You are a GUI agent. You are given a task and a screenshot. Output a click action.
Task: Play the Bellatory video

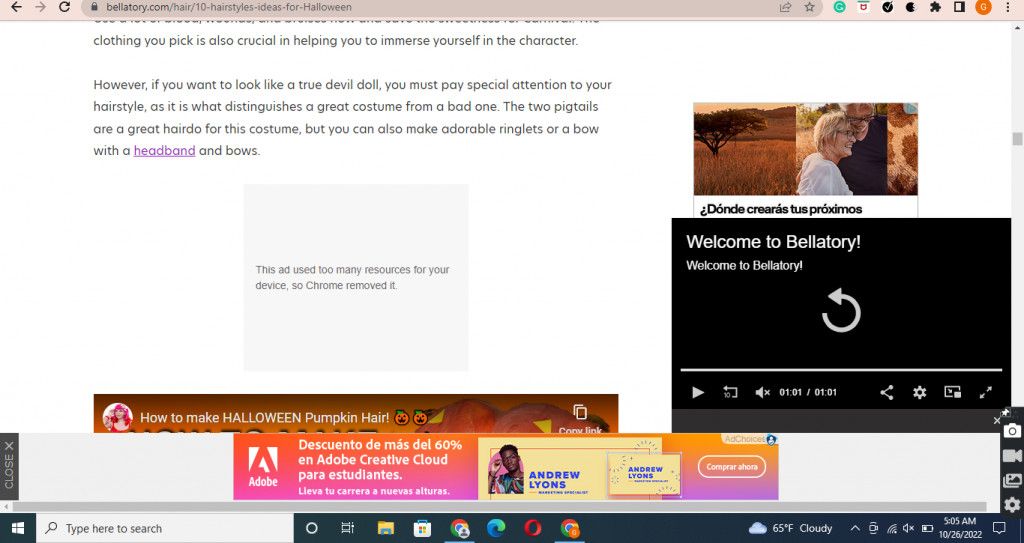point(697,392)
